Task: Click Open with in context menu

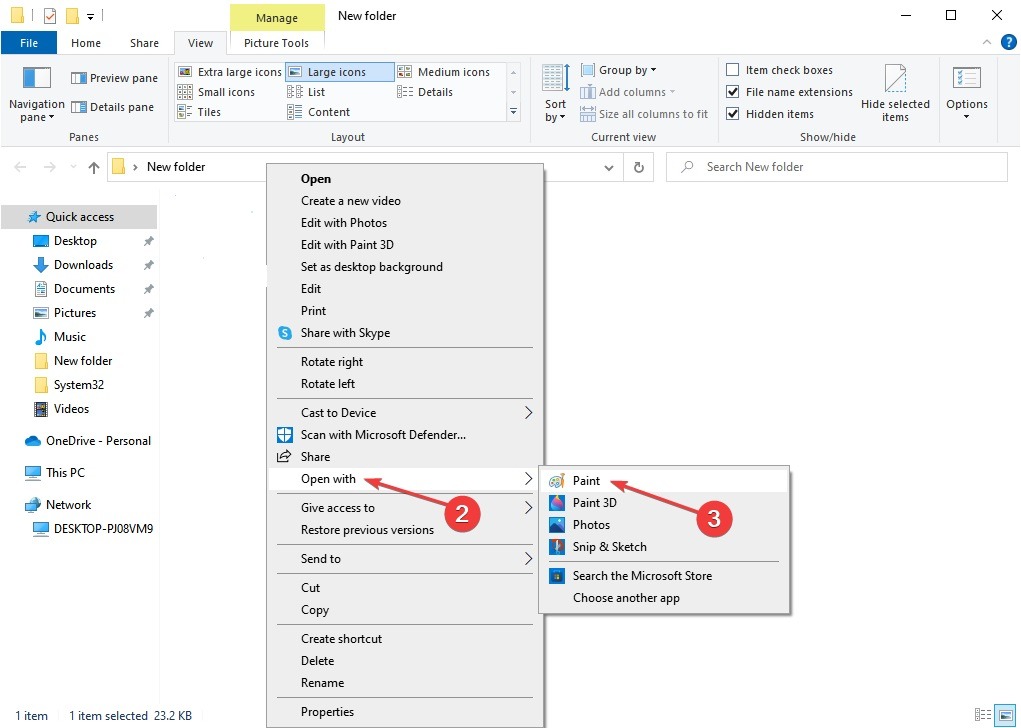Action: (405, 479)
